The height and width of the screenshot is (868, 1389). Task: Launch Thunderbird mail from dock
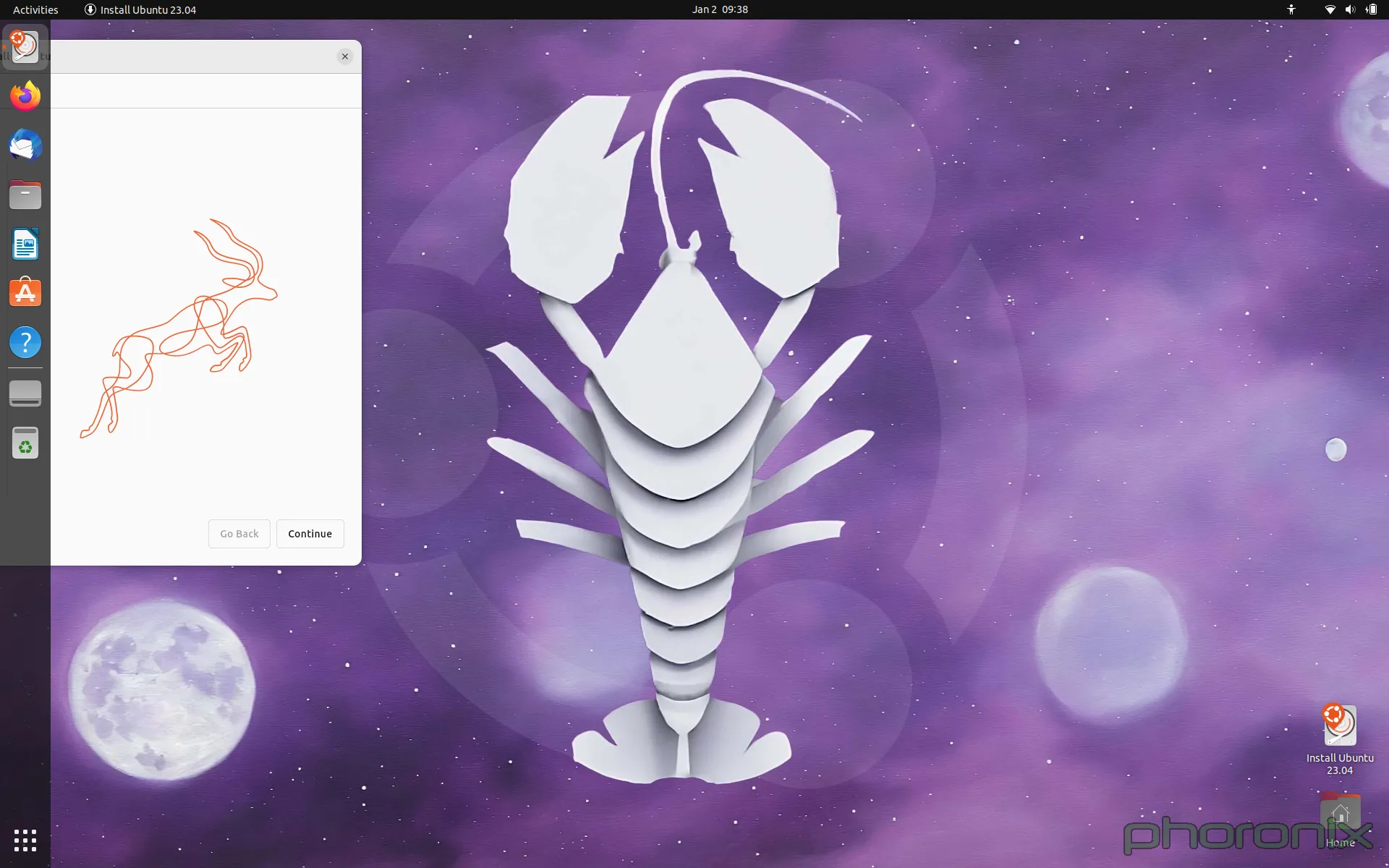click(25, 145)
